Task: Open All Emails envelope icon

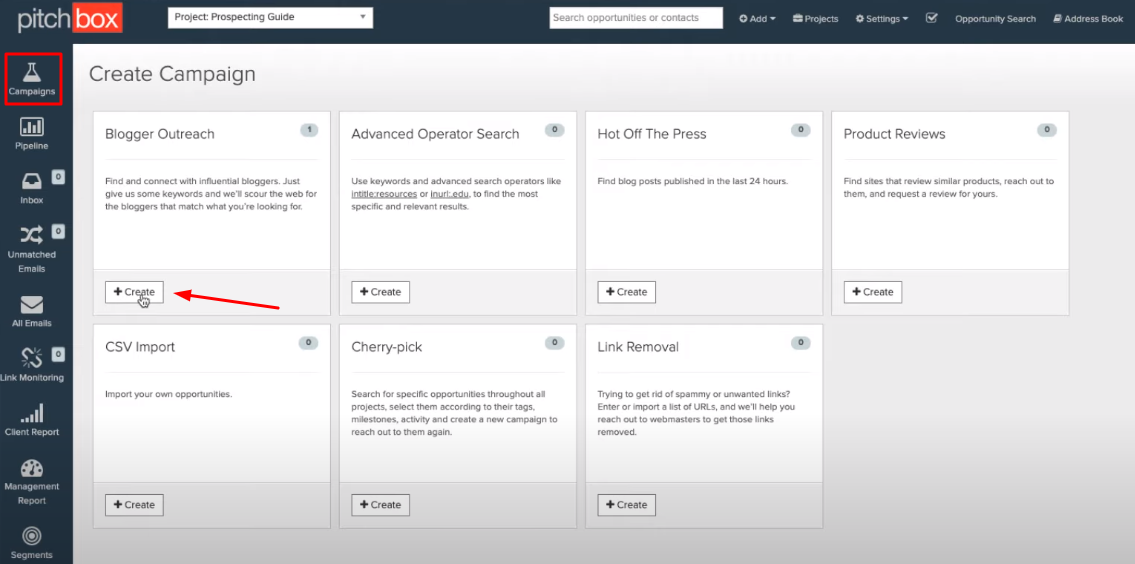Action: [32, 304]
